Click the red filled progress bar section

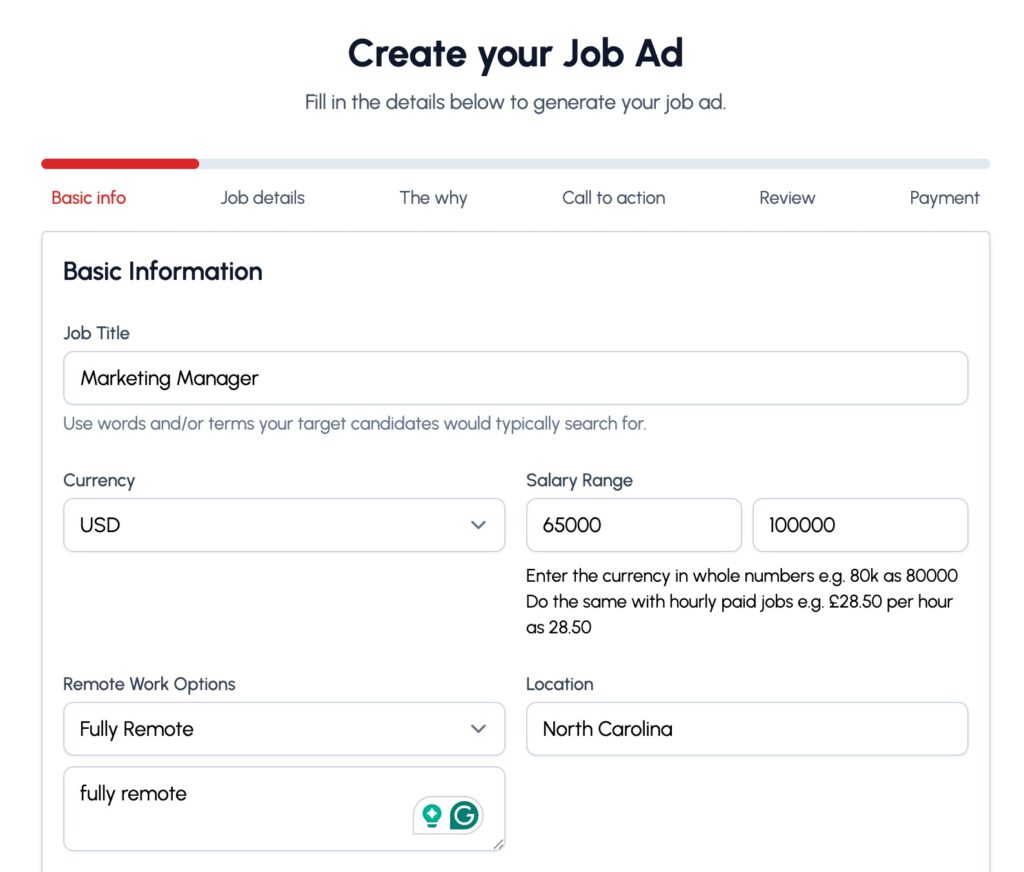(x=120, y=164)
